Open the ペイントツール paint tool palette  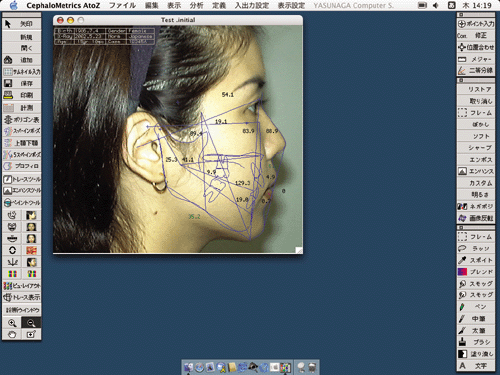coord(22,202)
